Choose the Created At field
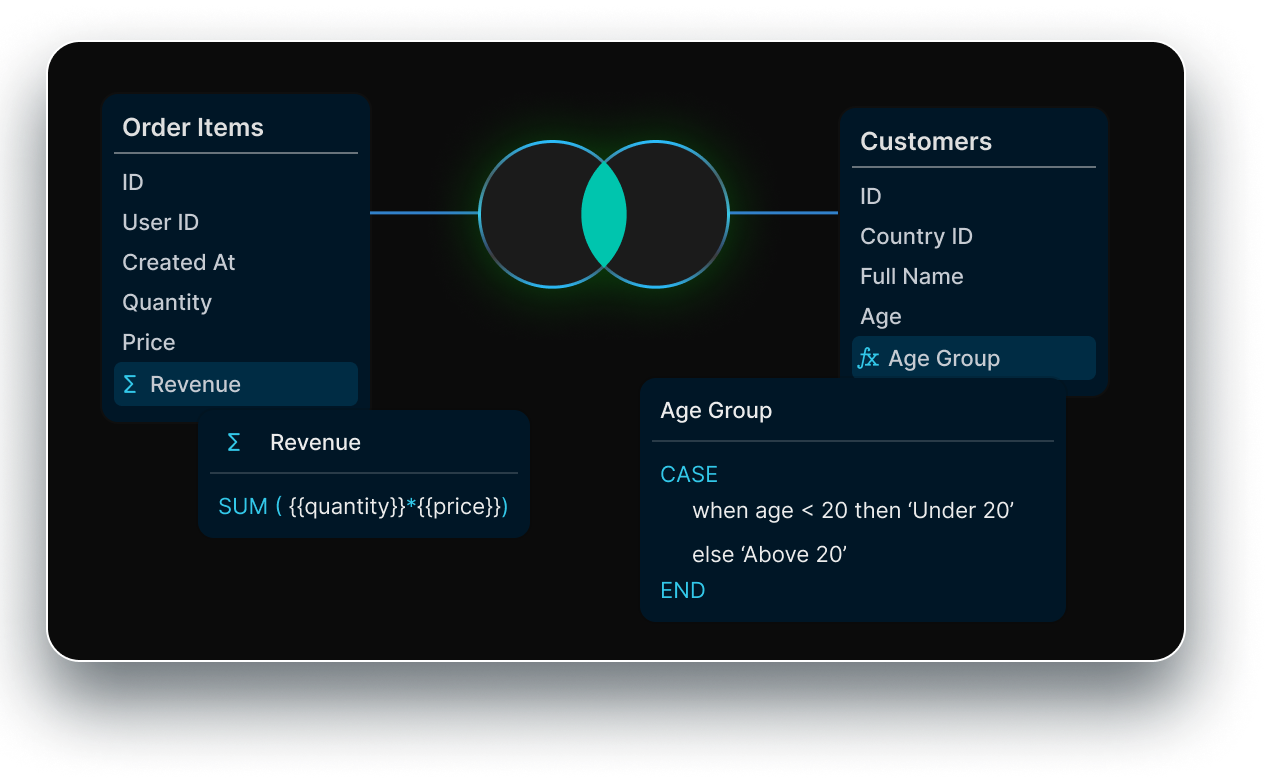 click(178, 262)
